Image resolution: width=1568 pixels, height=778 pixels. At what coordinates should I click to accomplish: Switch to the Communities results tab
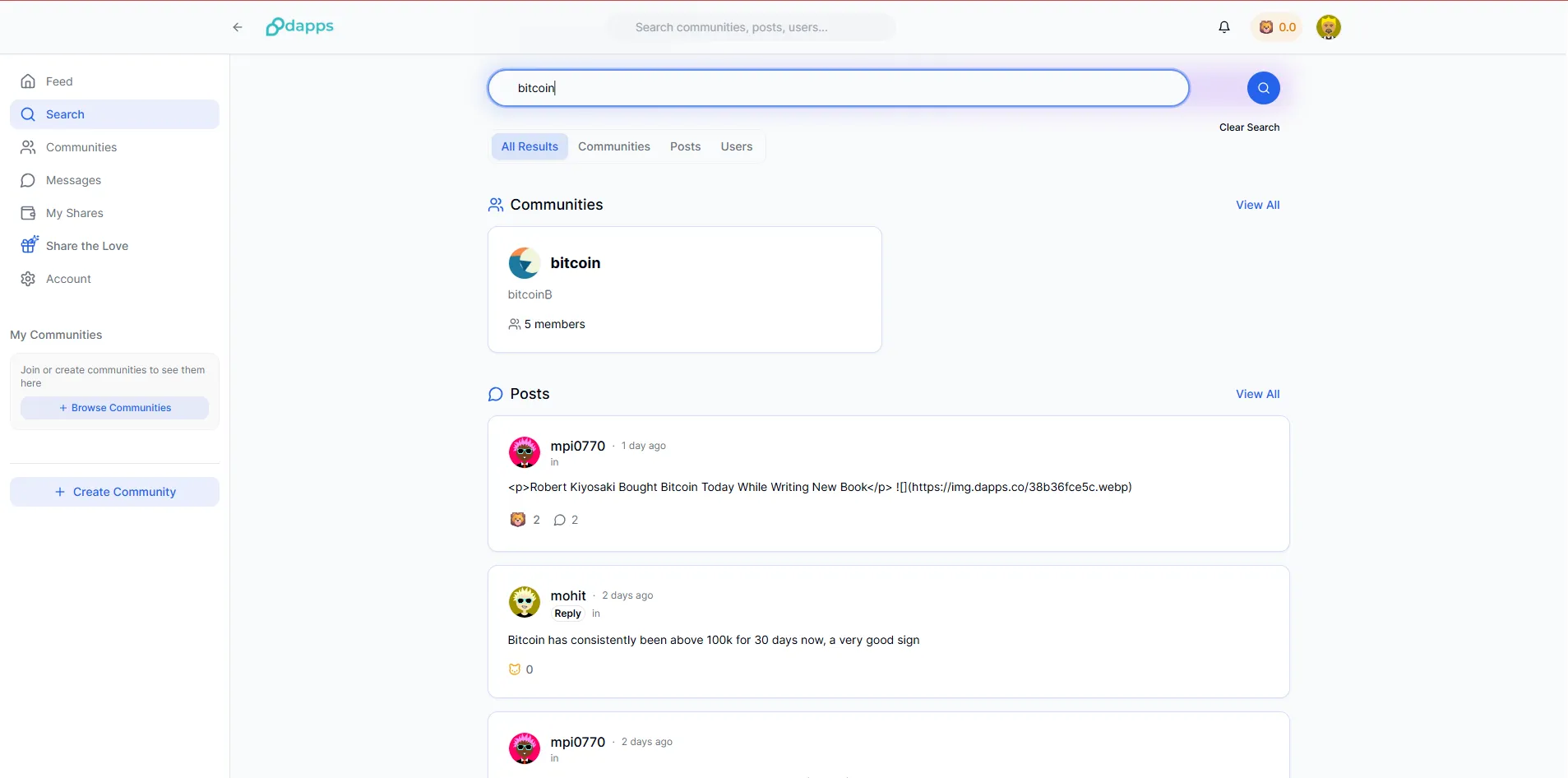click(614, 146)
